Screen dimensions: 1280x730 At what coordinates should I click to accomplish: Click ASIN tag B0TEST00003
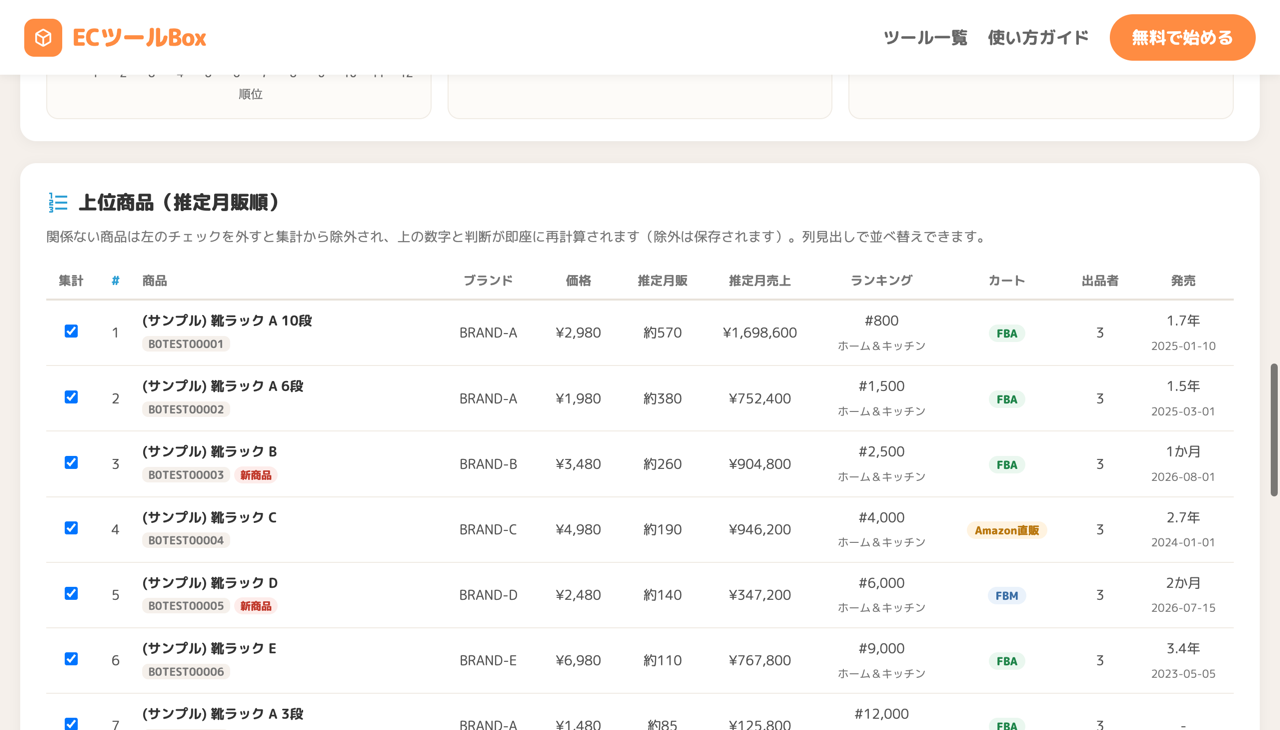[186, 475]
